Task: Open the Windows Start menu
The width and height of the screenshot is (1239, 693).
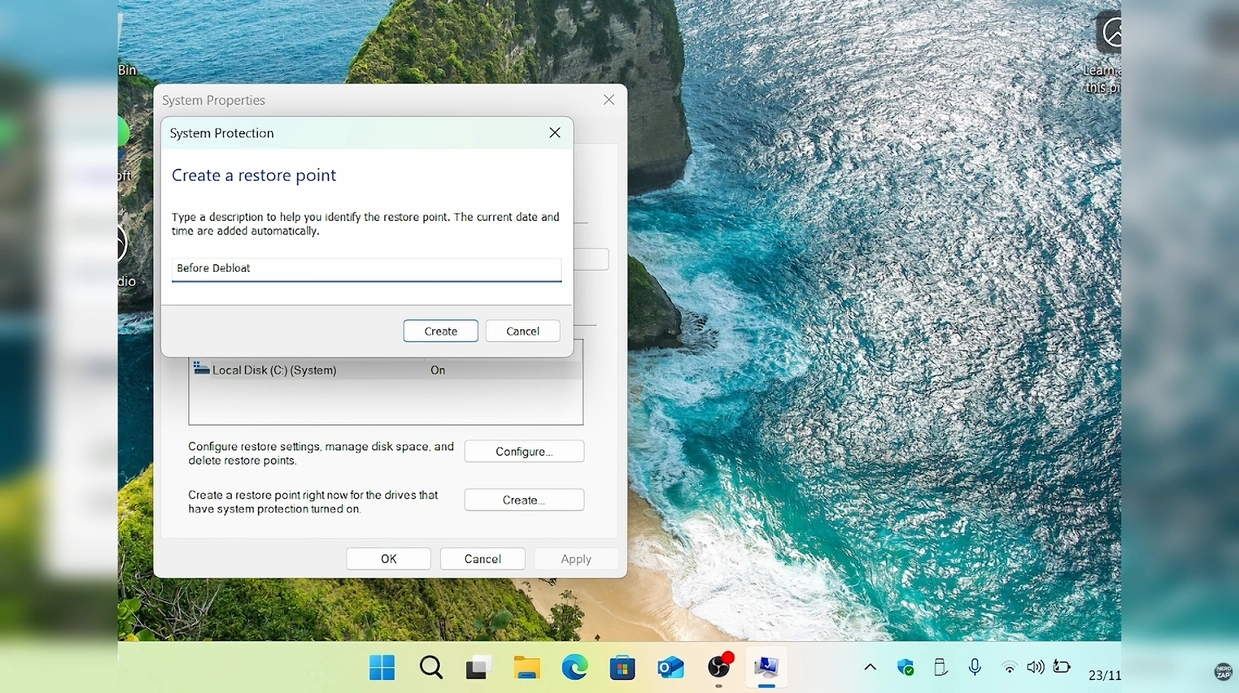Action: [x=382, y=667]
